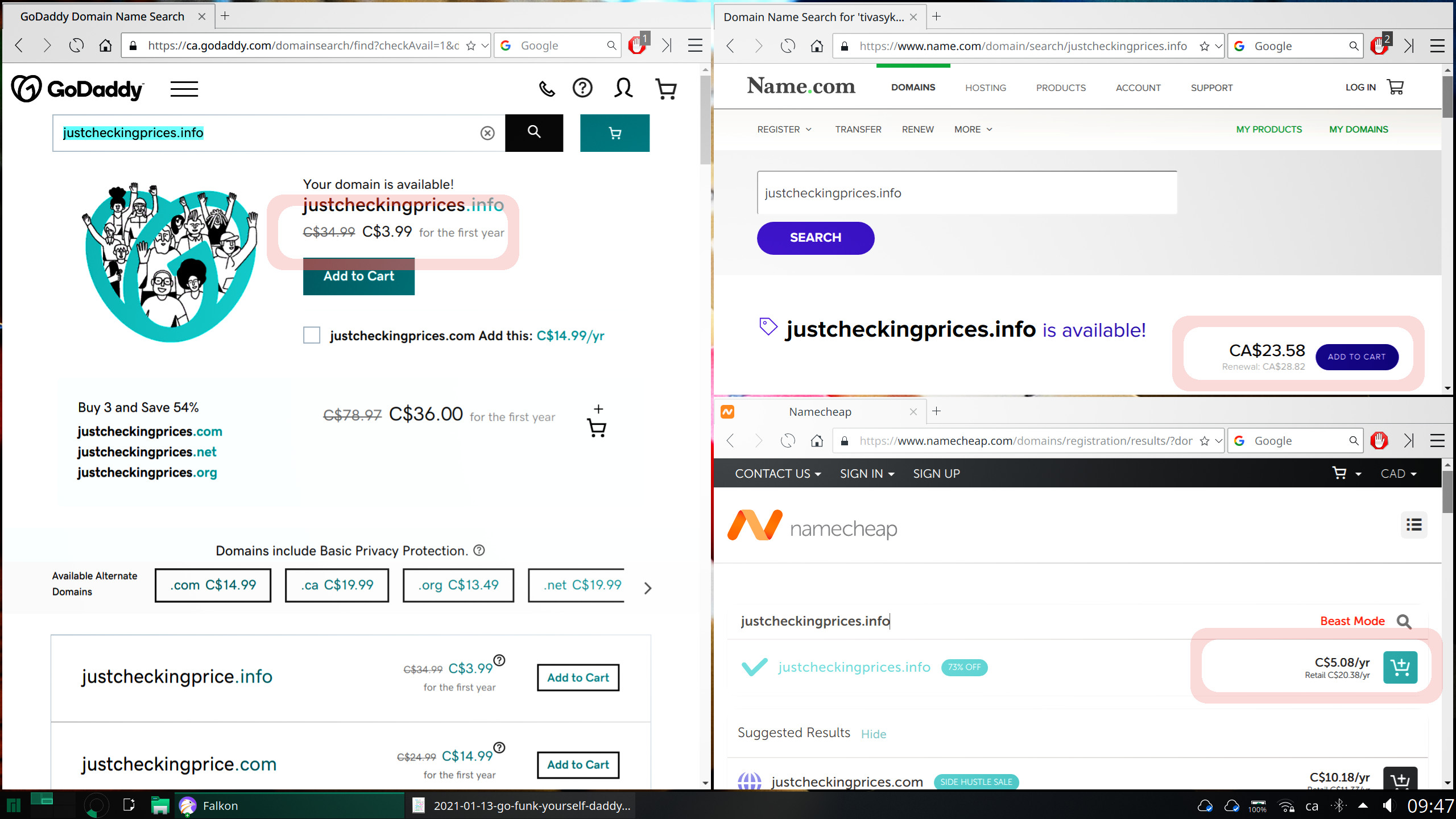Open GoDaddy account sign-in icon
The width and height of the screenshot is (1456, 819).
click(623, 88)
